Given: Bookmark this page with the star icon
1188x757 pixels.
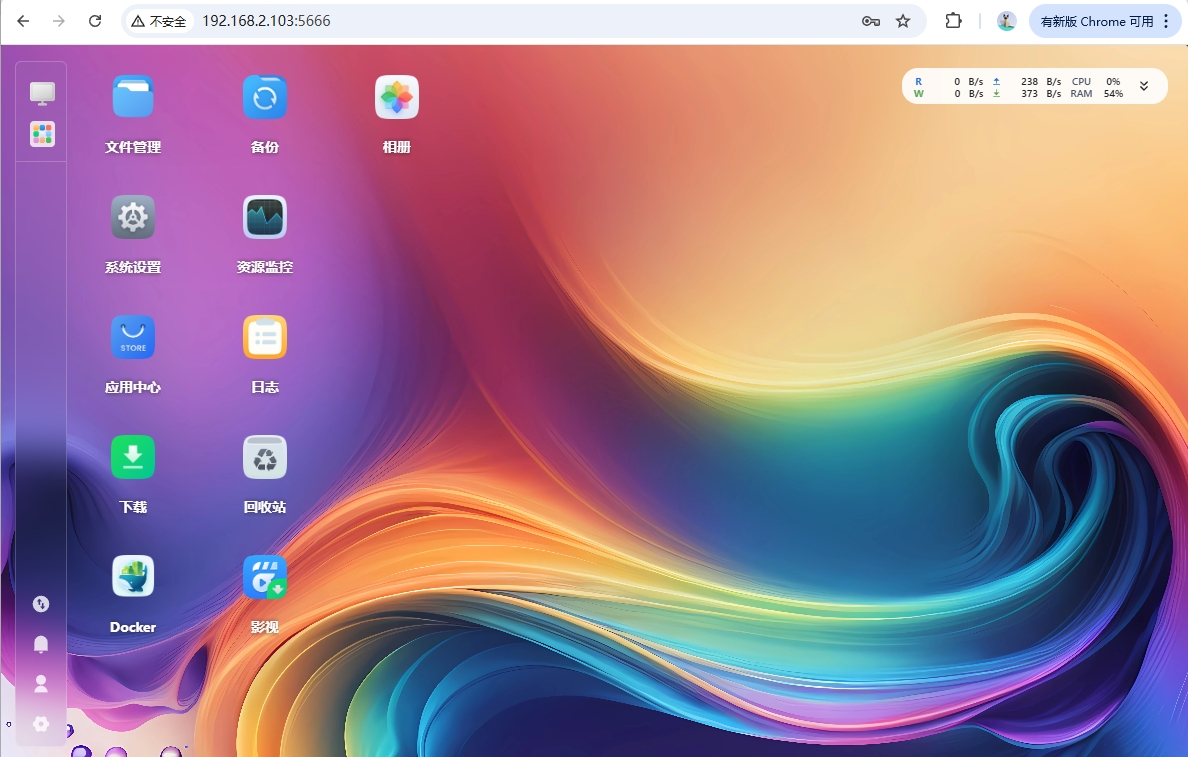Looking at the screenshot, I should (x=903, y=21).
